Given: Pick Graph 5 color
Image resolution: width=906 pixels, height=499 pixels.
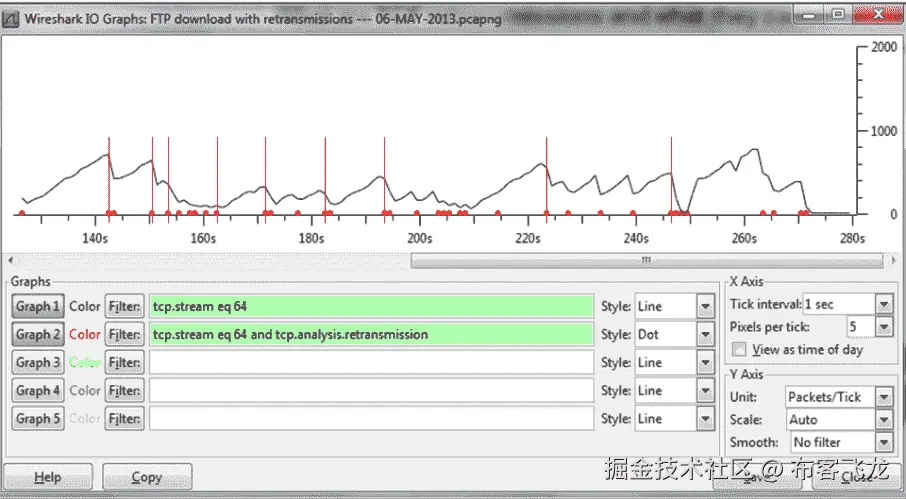Looking at the screenshot, I should tap(84, 418).
